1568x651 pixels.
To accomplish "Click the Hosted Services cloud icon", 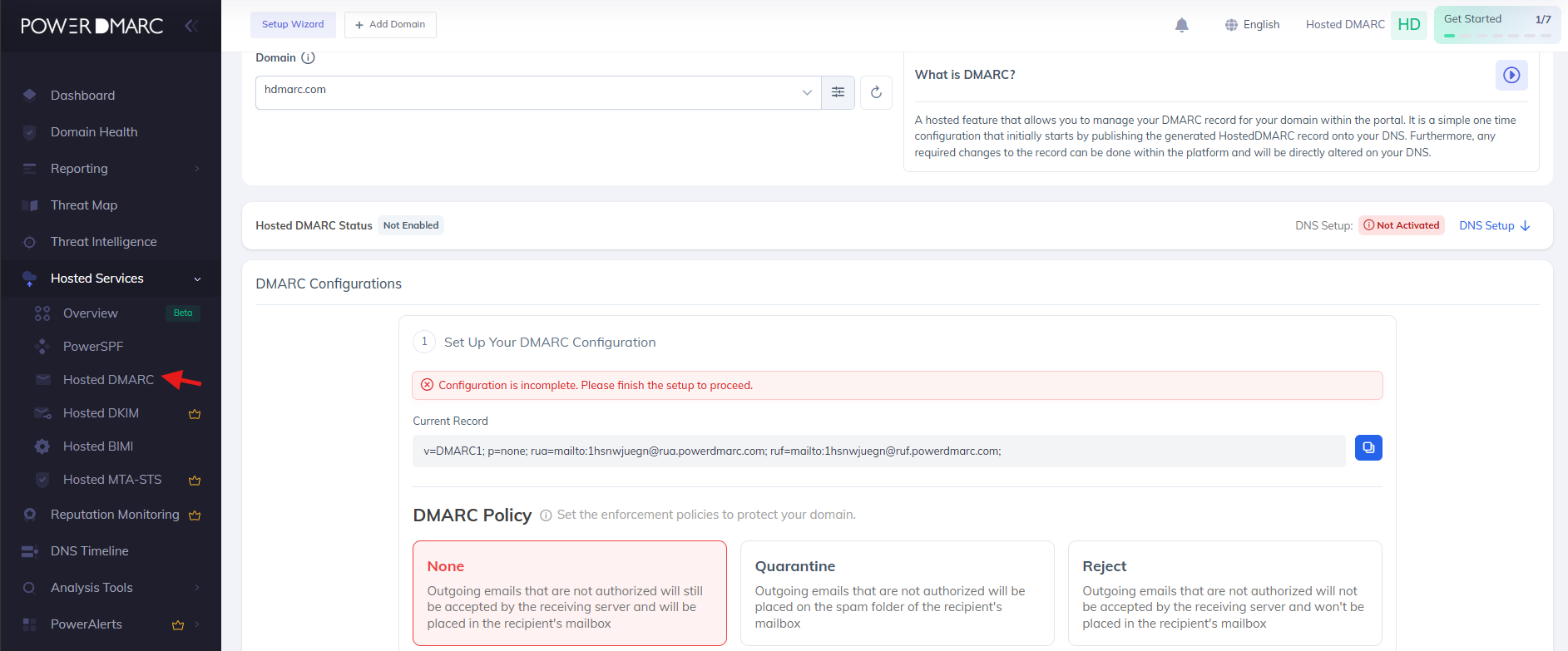I will click(30, 279).
